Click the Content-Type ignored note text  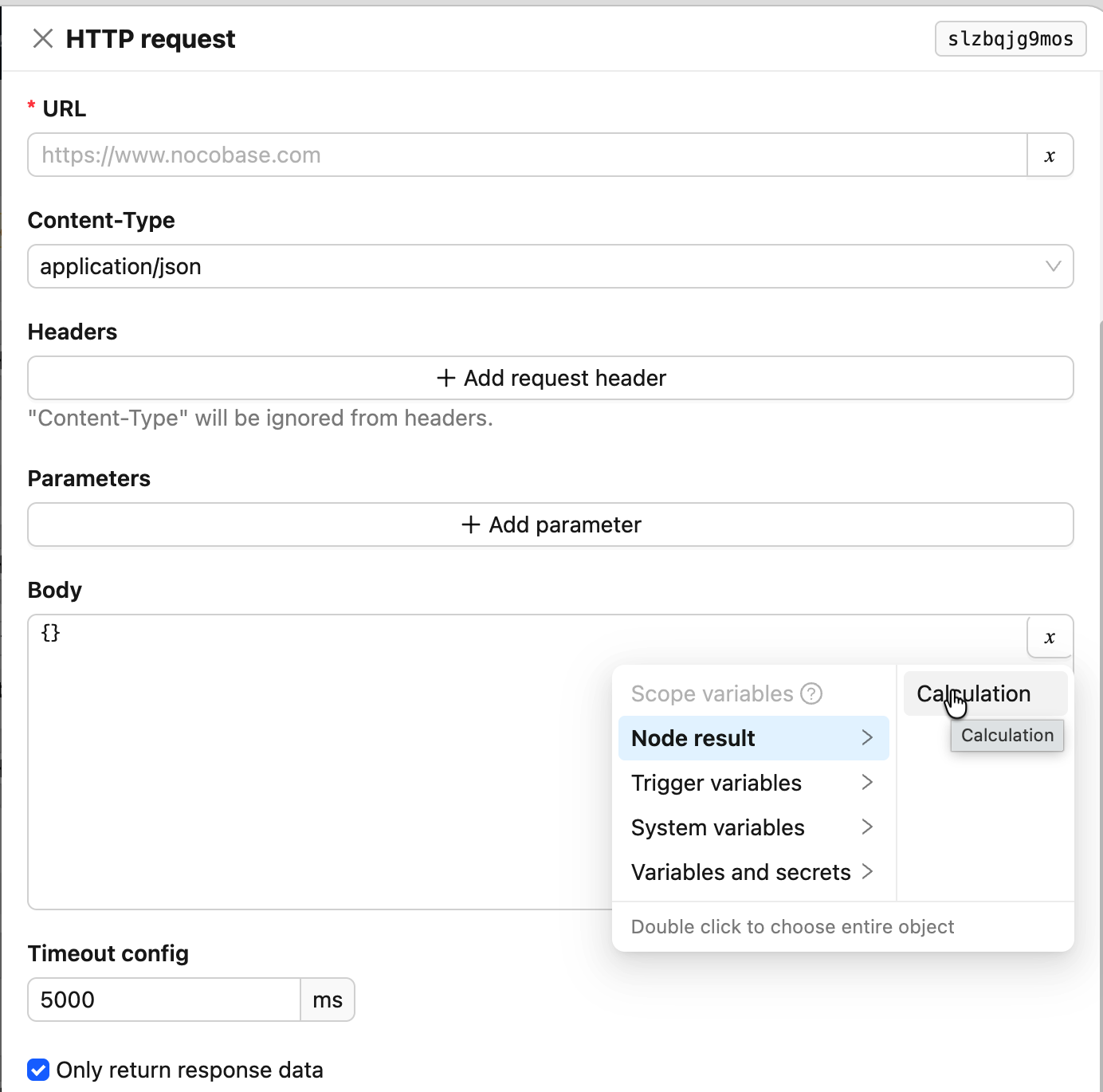pyautogui.click(x=261, y=418)
